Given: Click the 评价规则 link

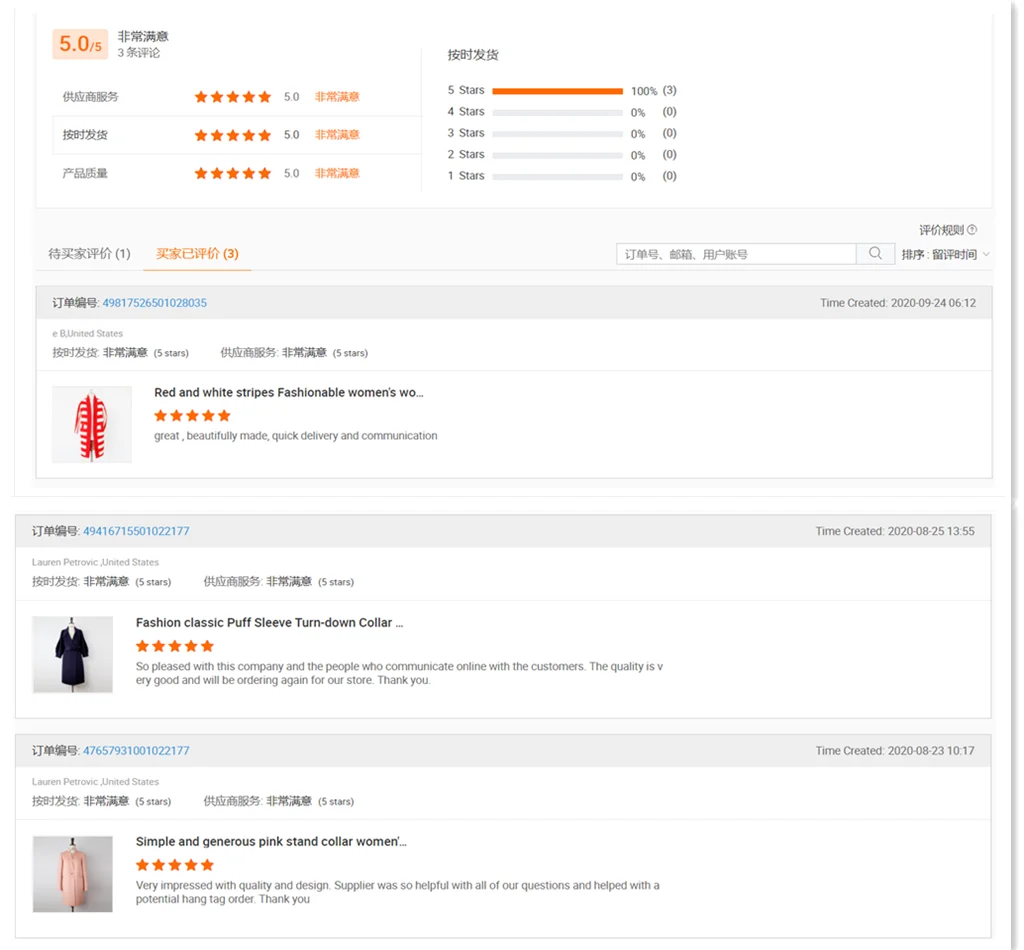Looking at the screenshot, I should pos(941,230).
